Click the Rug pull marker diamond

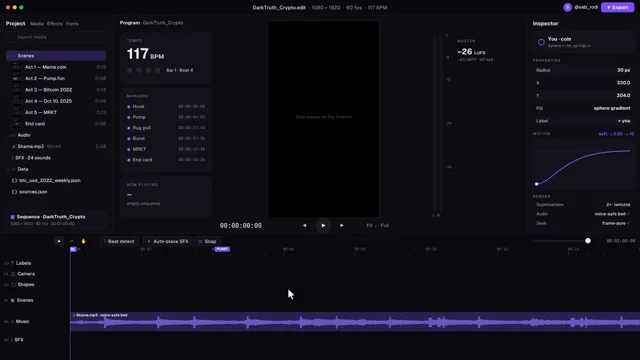[129, 128]
